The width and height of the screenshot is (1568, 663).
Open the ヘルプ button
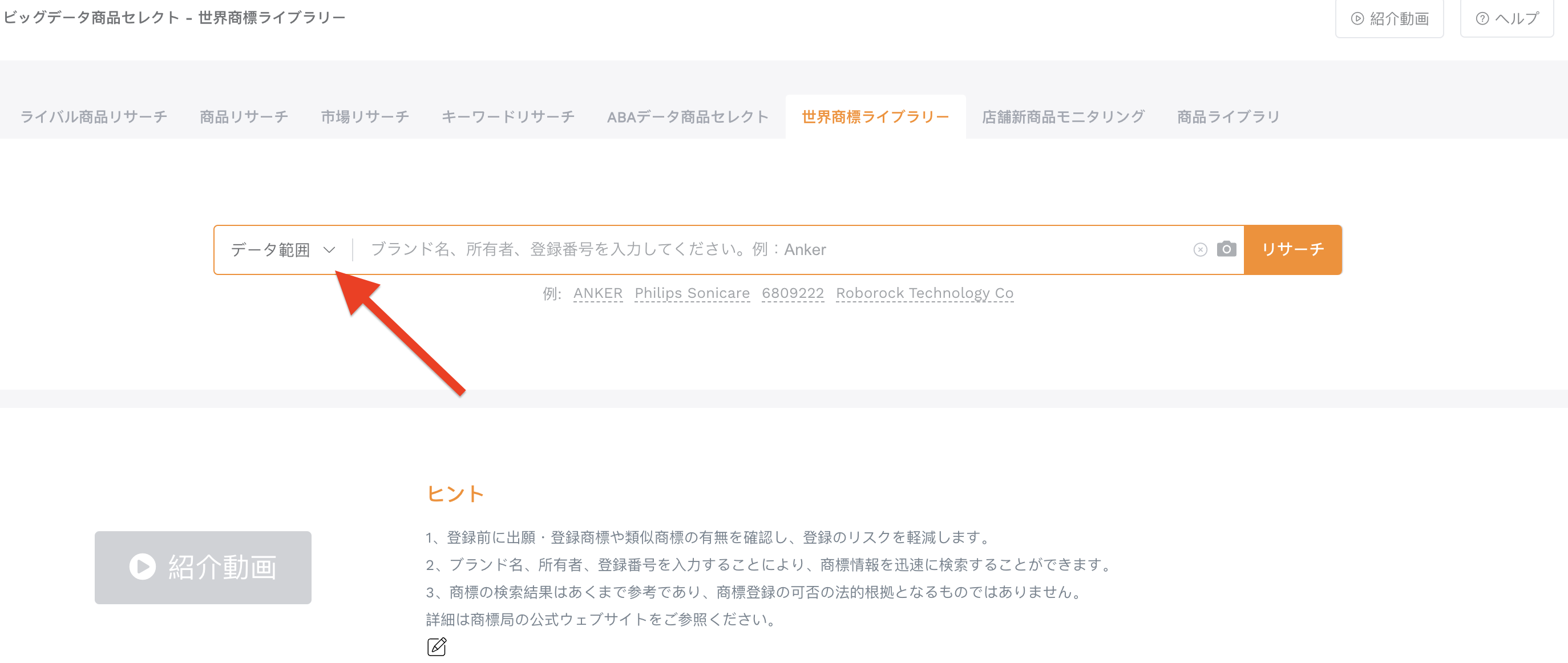pyautogui.click(x=1506, y=19)
